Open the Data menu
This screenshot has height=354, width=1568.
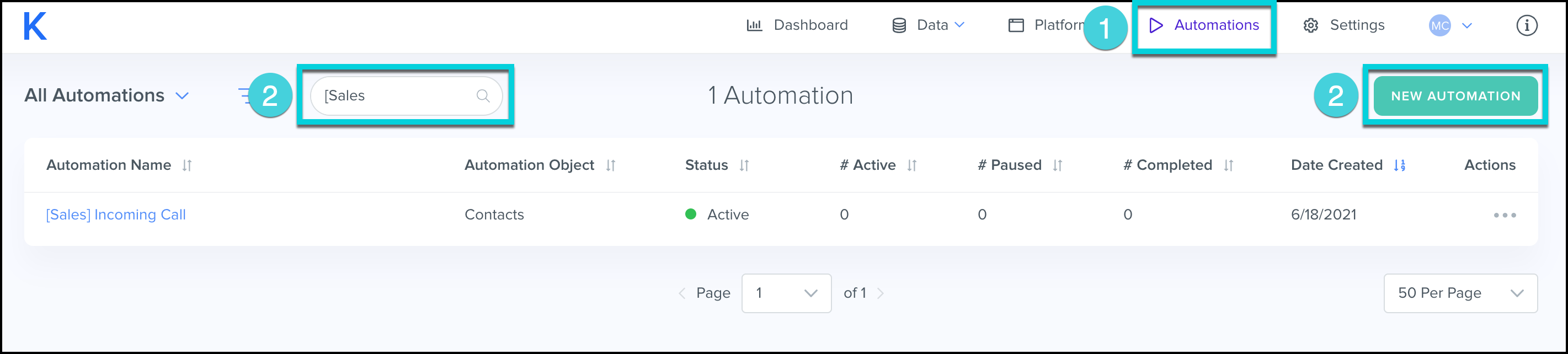click(928, 25)
